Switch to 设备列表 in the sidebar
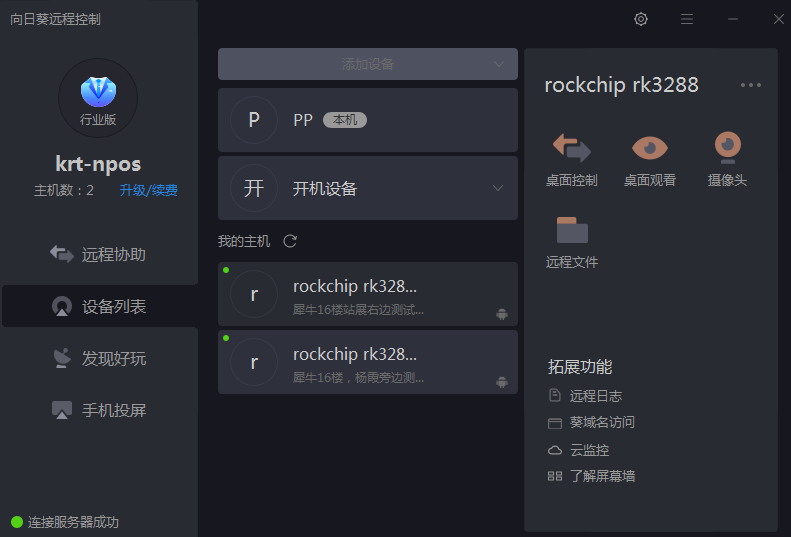Viewport: 791px width, 537px height. [x=99, y=306]
